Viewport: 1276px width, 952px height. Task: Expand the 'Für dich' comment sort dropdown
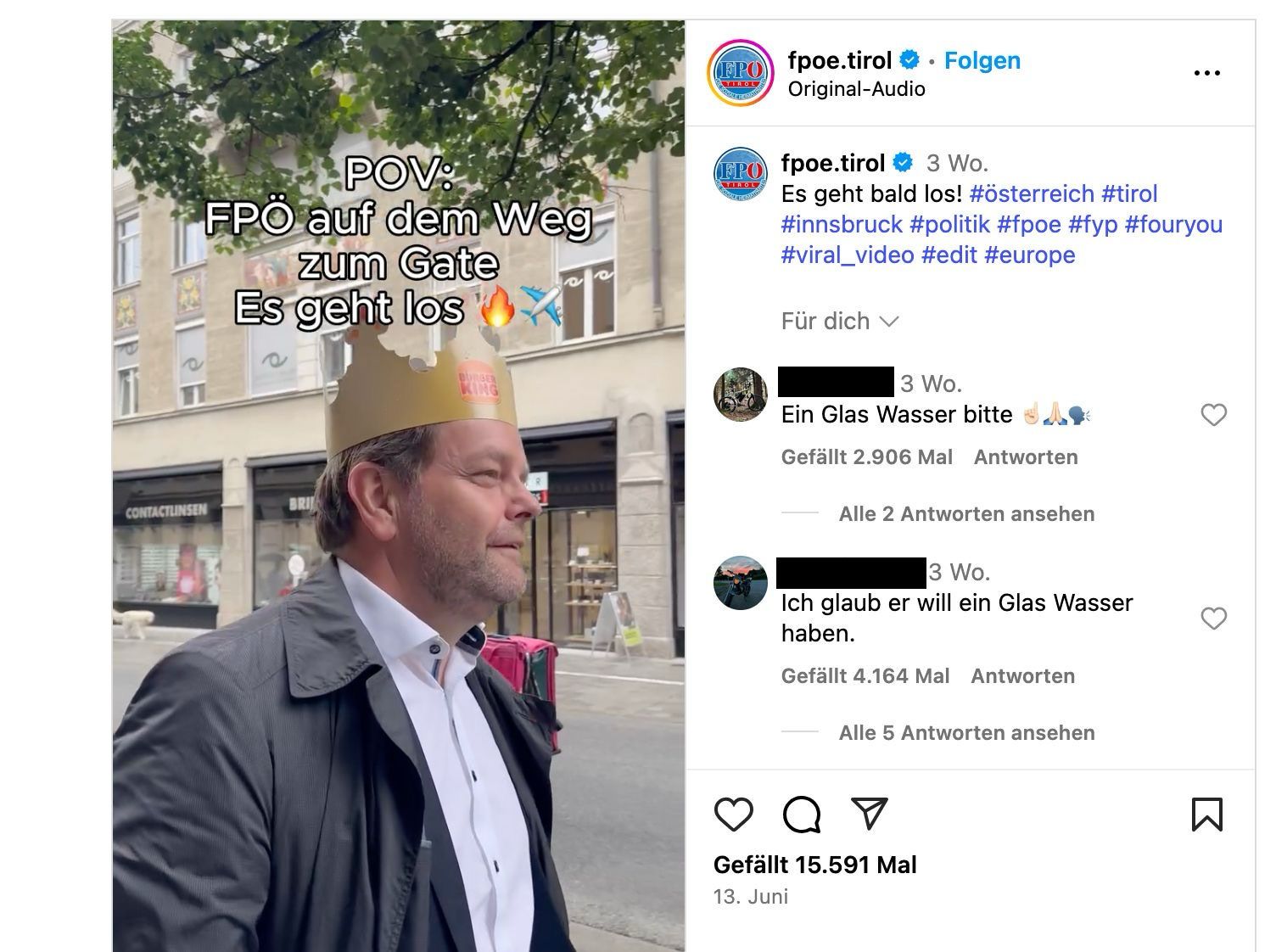[x=840, y=322]
